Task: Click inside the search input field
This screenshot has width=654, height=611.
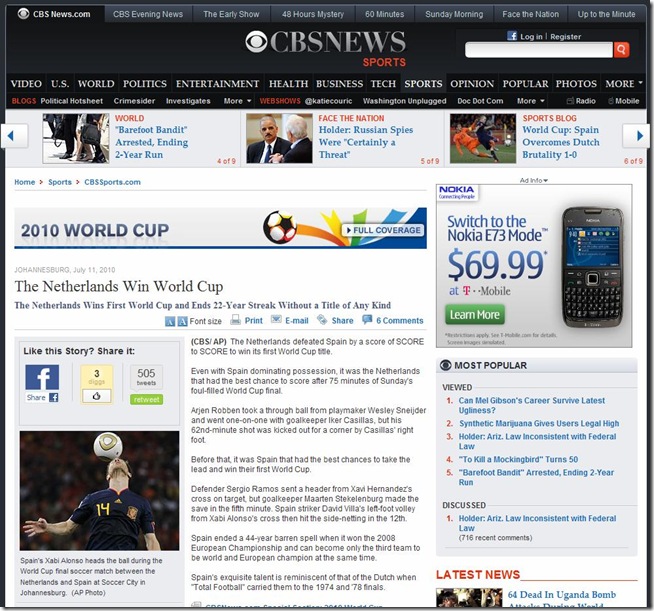Action: pyautogui.click(x=539, y=50)
